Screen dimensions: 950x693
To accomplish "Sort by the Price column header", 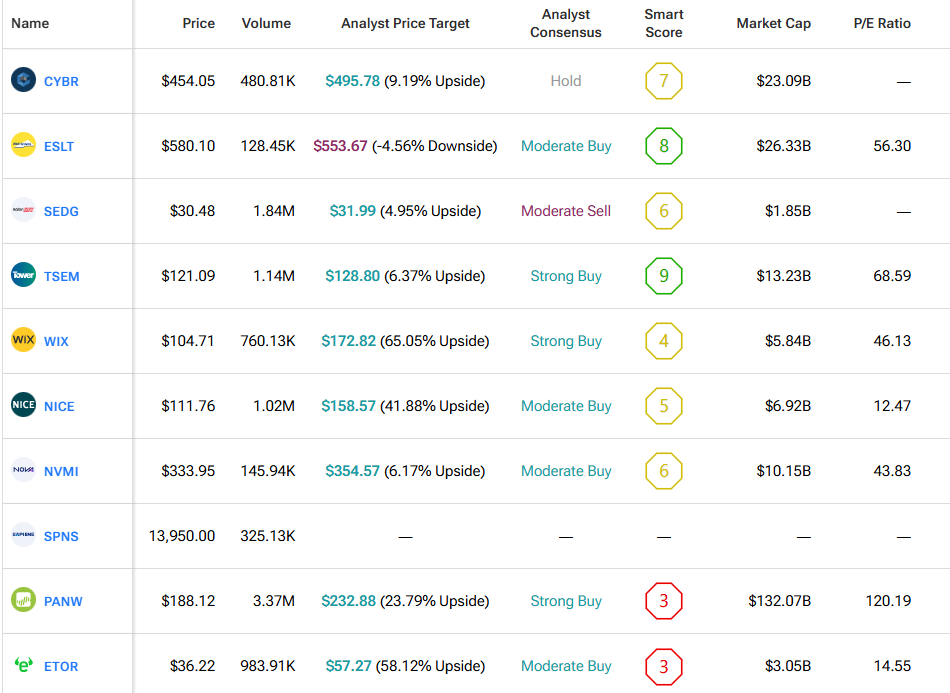I will 198,23.
